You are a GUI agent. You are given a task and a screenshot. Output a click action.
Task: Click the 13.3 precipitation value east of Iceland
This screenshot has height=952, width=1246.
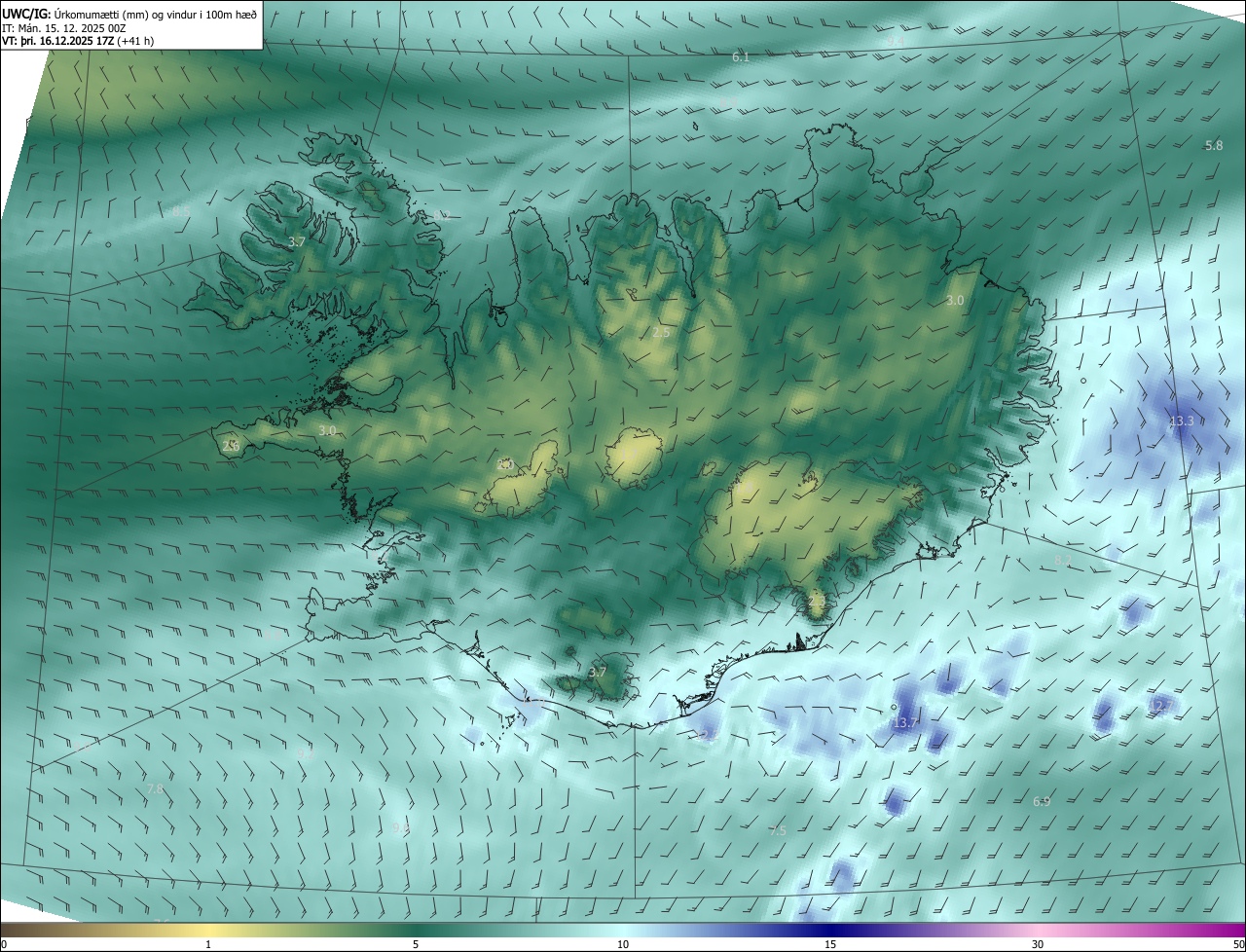point(1182,421)
